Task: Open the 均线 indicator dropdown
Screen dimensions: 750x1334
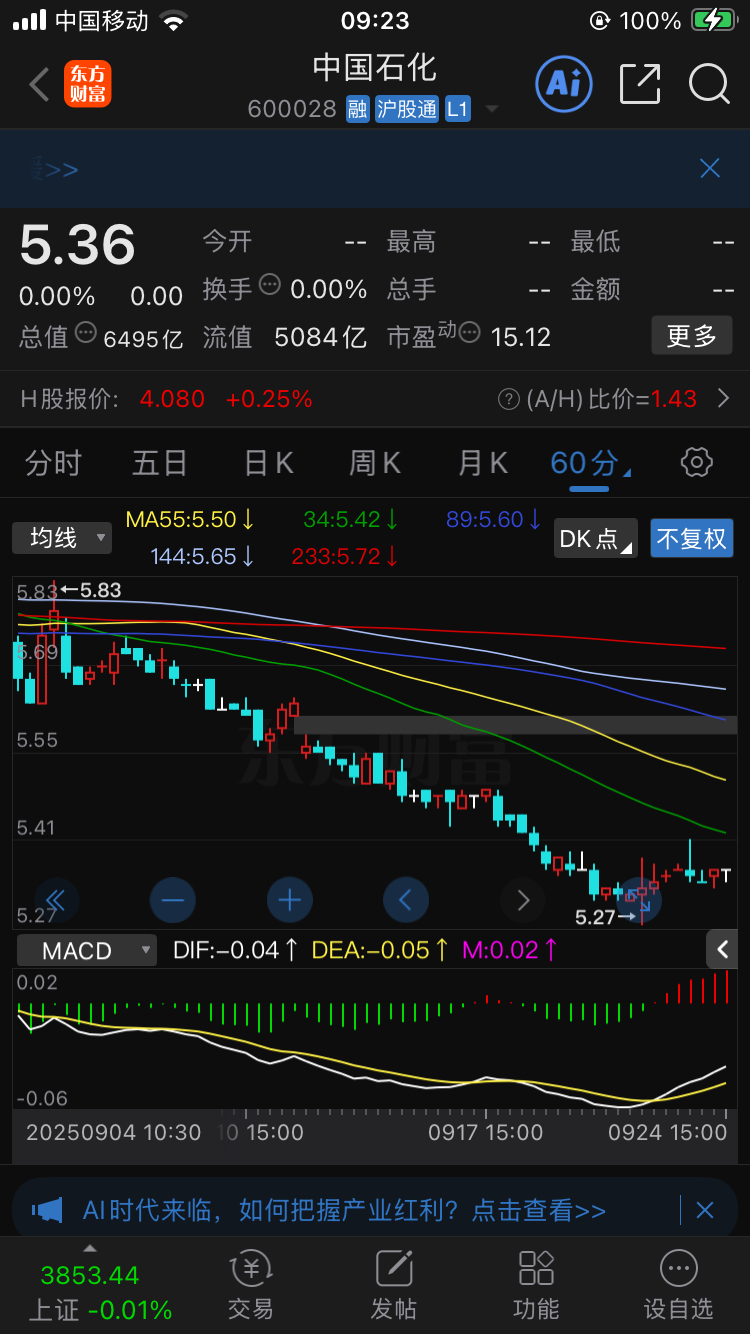Action: tap(61, 538)
